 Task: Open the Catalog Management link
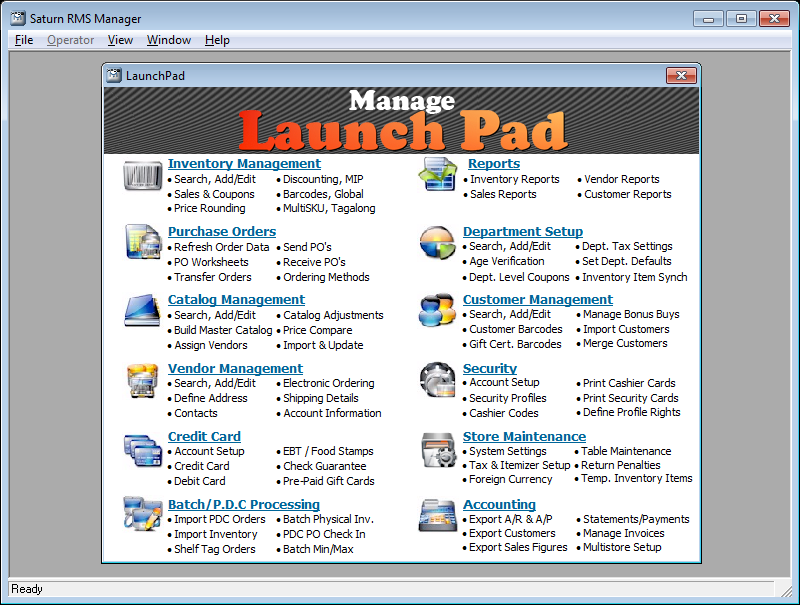pyautogui.click(x=236, y=300)
